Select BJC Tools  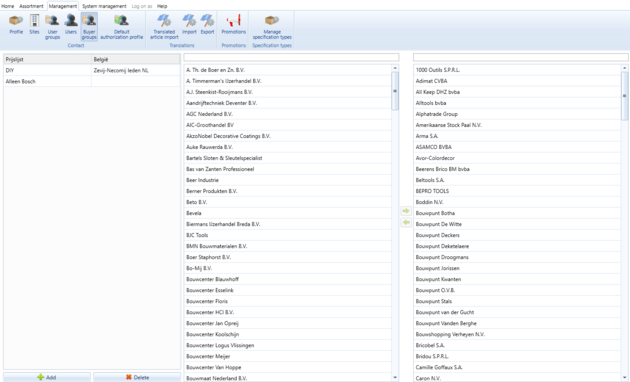point(287,235)
